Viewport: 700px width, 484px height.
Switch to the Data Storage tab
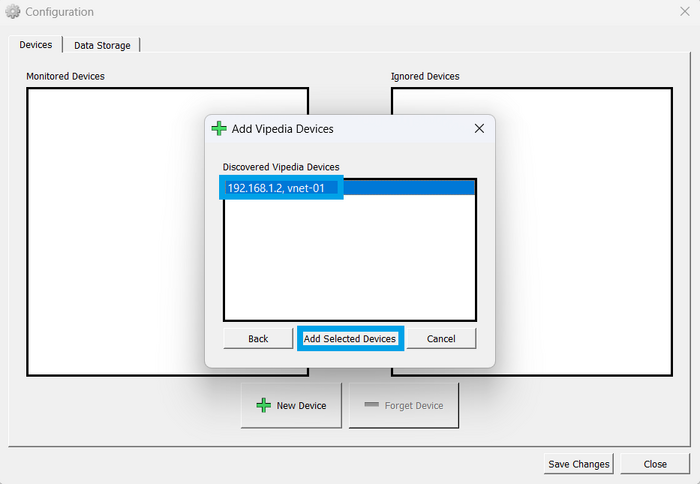tap(102, 45)
